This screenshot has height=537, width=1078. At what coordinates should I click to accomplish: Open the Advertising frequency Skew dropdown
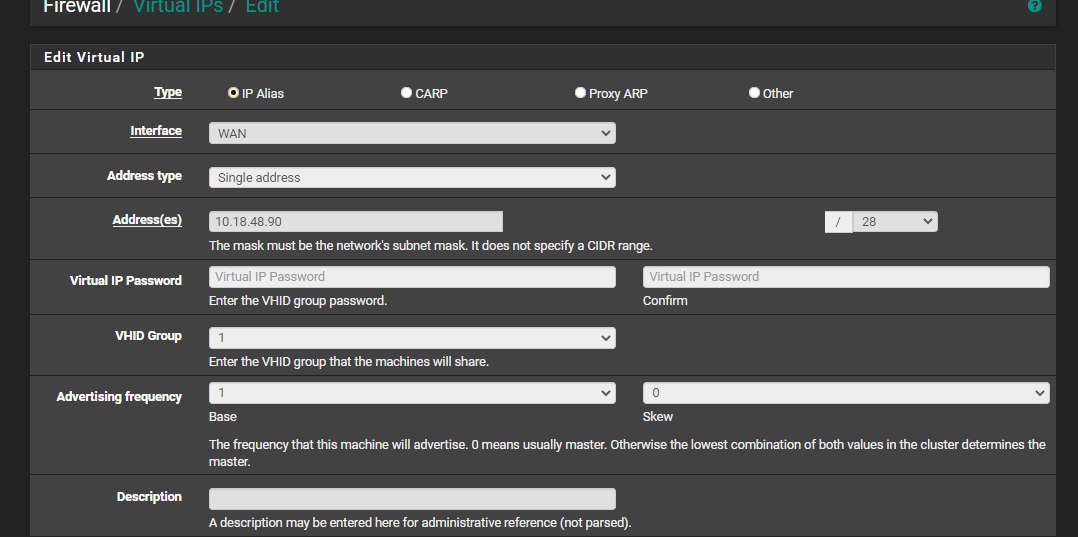[846, 393]
